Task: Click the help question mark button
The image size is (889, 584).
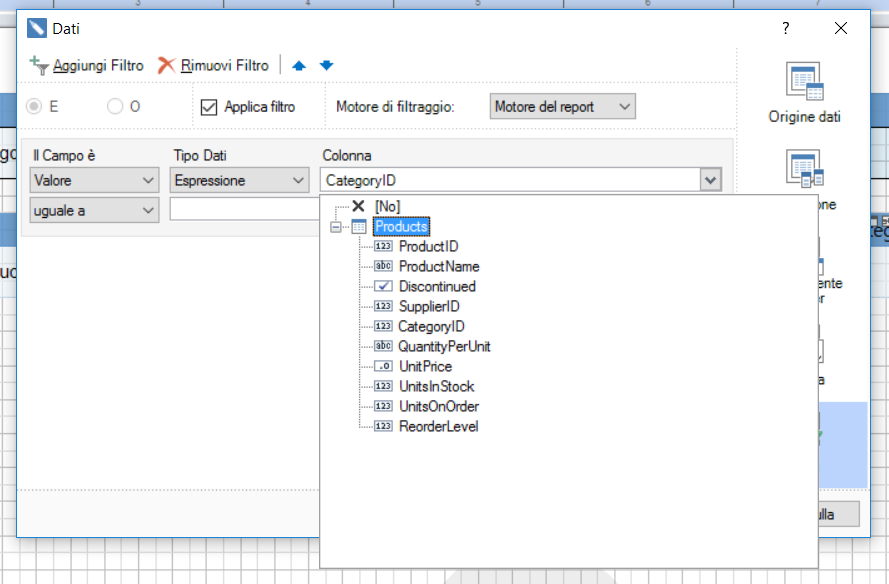Action: coord(785,28)
